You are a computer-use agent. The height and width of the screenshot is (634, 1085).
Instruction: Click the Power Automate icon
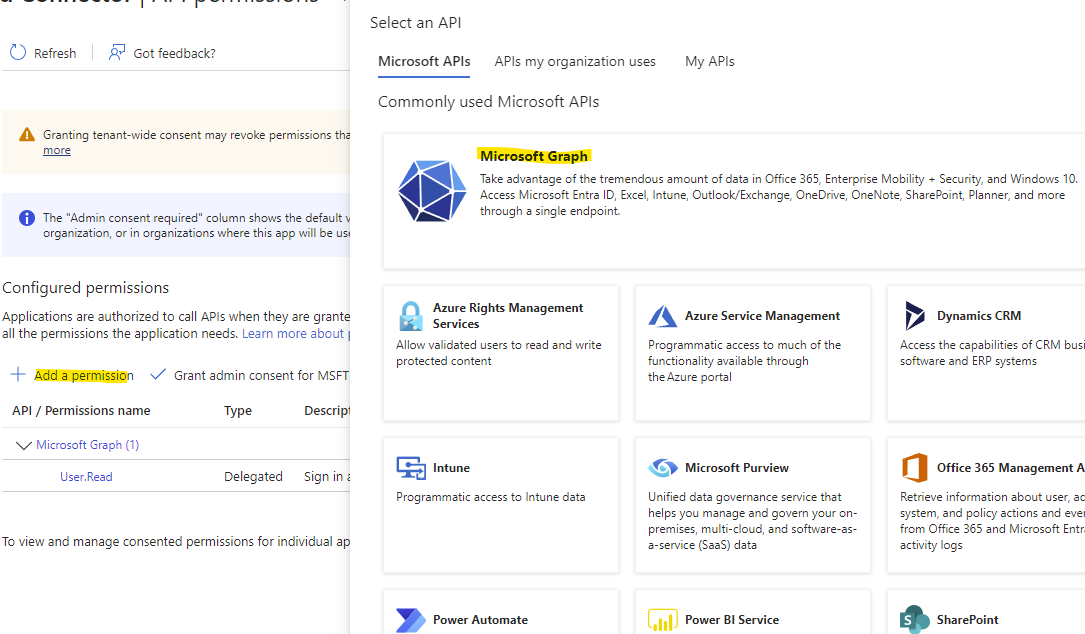411,620
